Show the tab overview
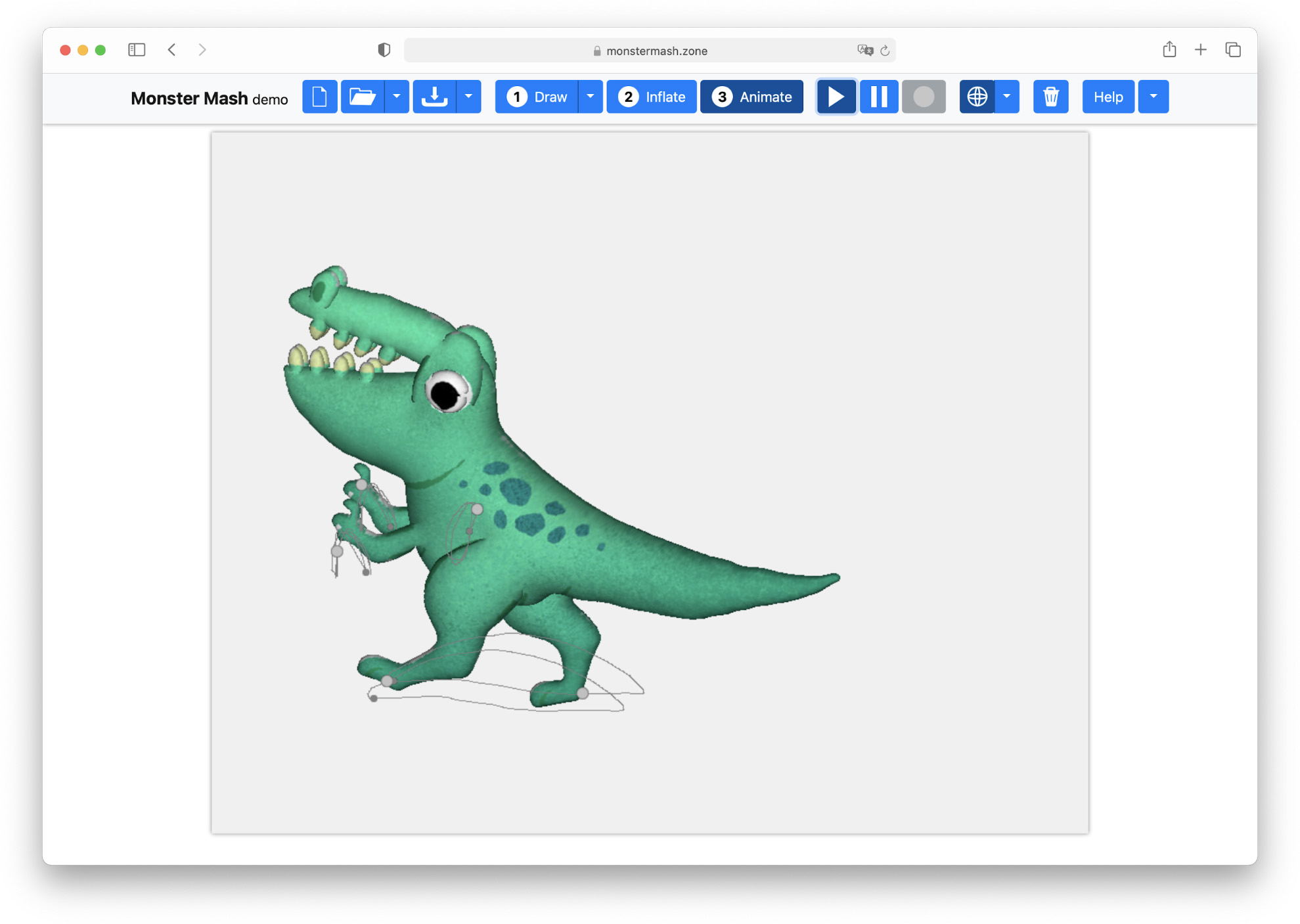 [1233, 49]
